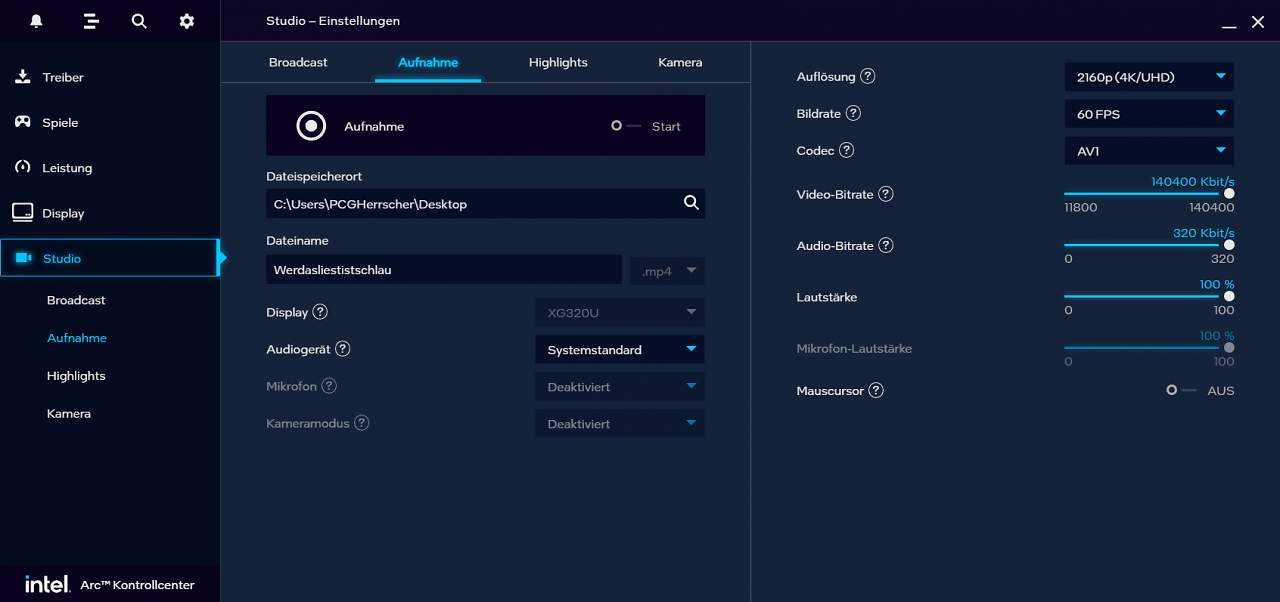Toggle the recording Start switch
The image size is (1280, 602).
(626, 126)
